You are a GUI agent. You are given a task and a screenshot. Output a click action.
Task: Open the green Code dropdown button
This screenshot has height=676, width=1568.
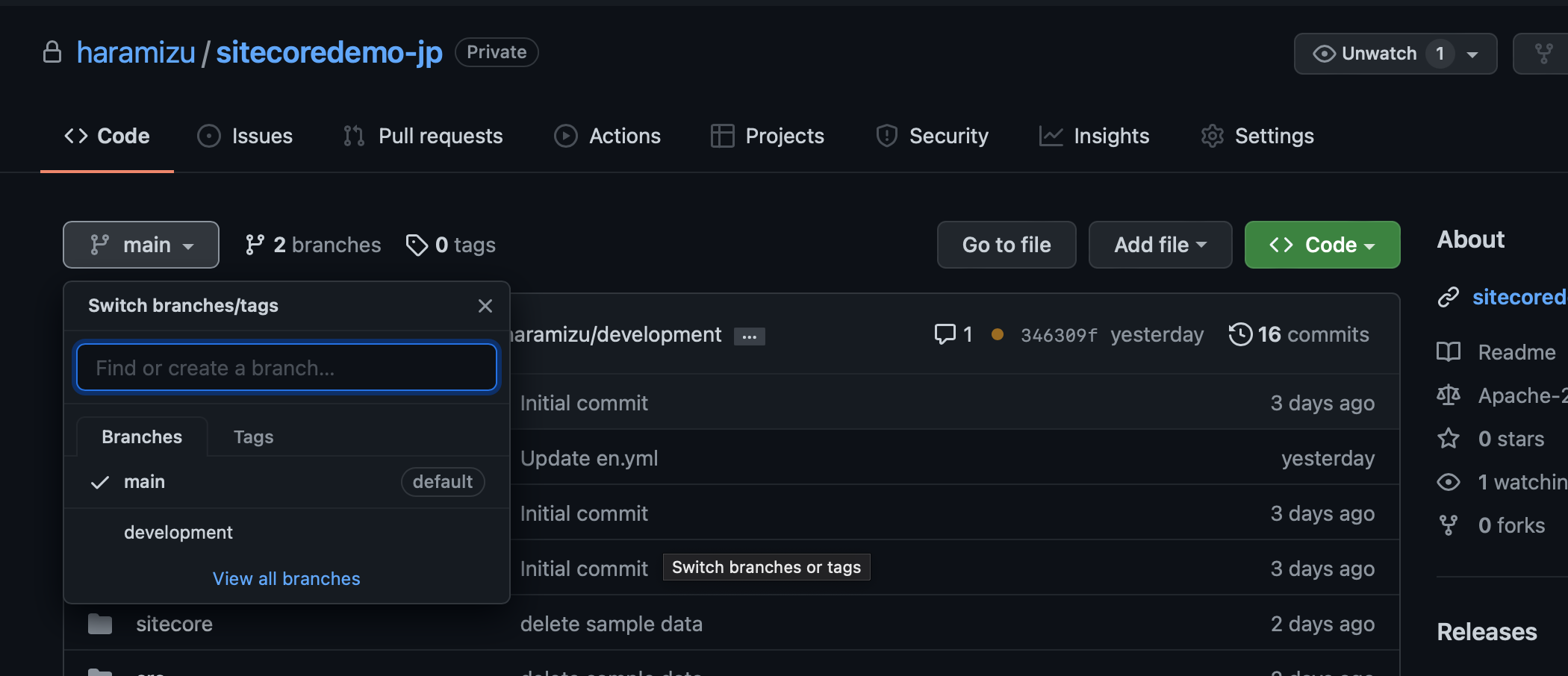click(1322, 245)
